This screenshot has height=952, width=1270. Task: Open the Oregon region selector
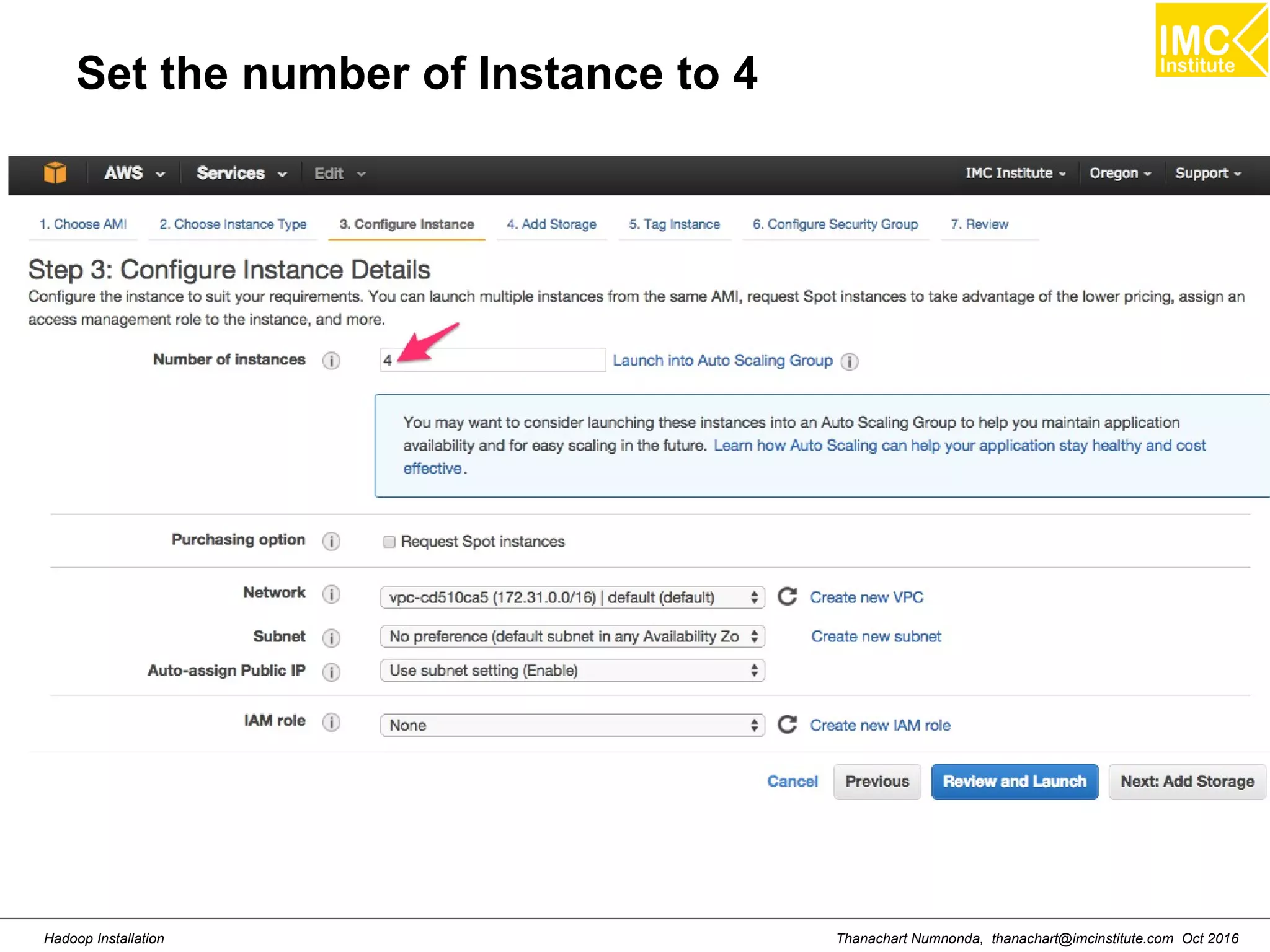pos(1120,173)
